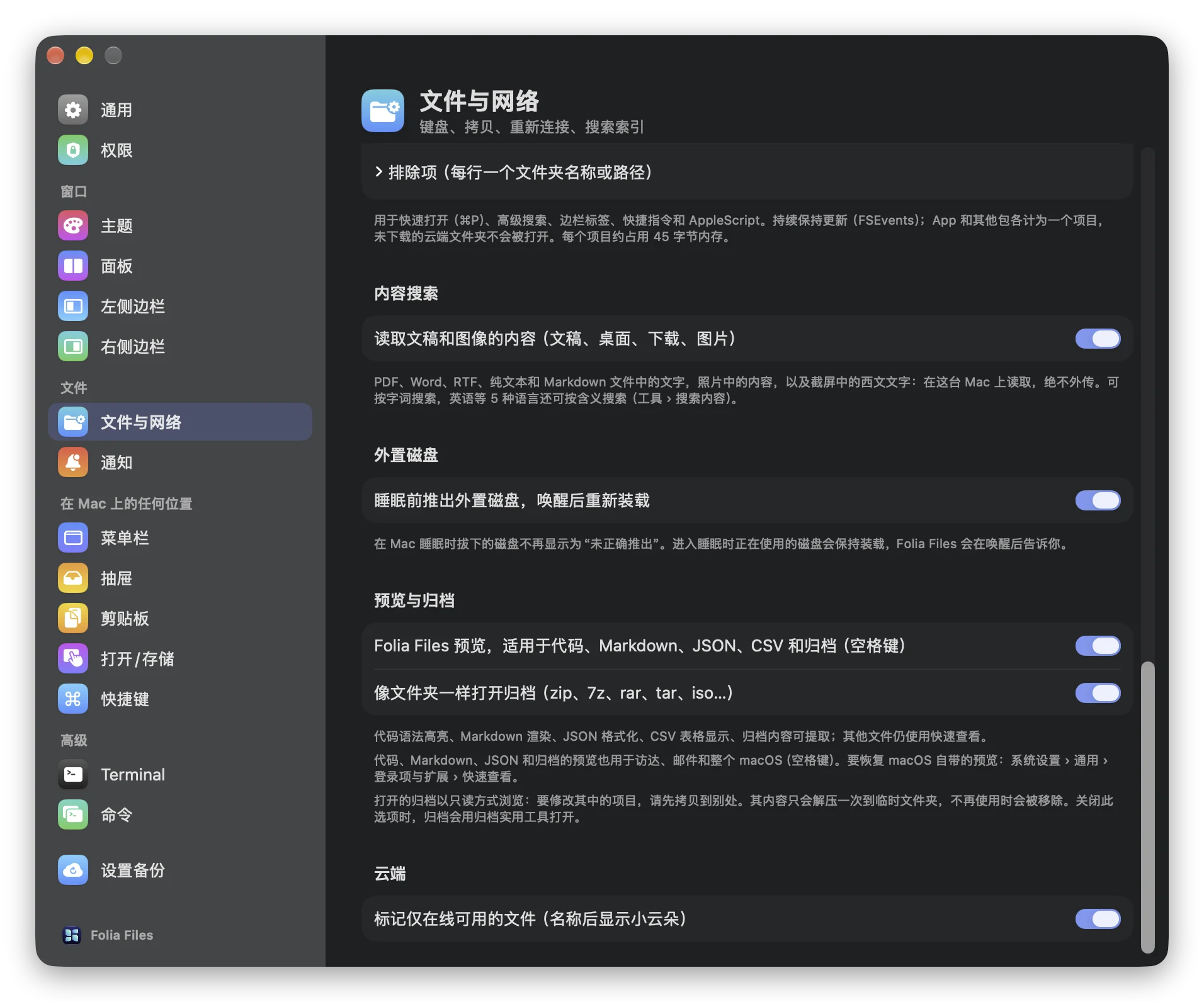Toggle 读取文稿和图像的内容 switch
Image resolution: width=1204 pixels, height=1002 pixels.
1098,339
